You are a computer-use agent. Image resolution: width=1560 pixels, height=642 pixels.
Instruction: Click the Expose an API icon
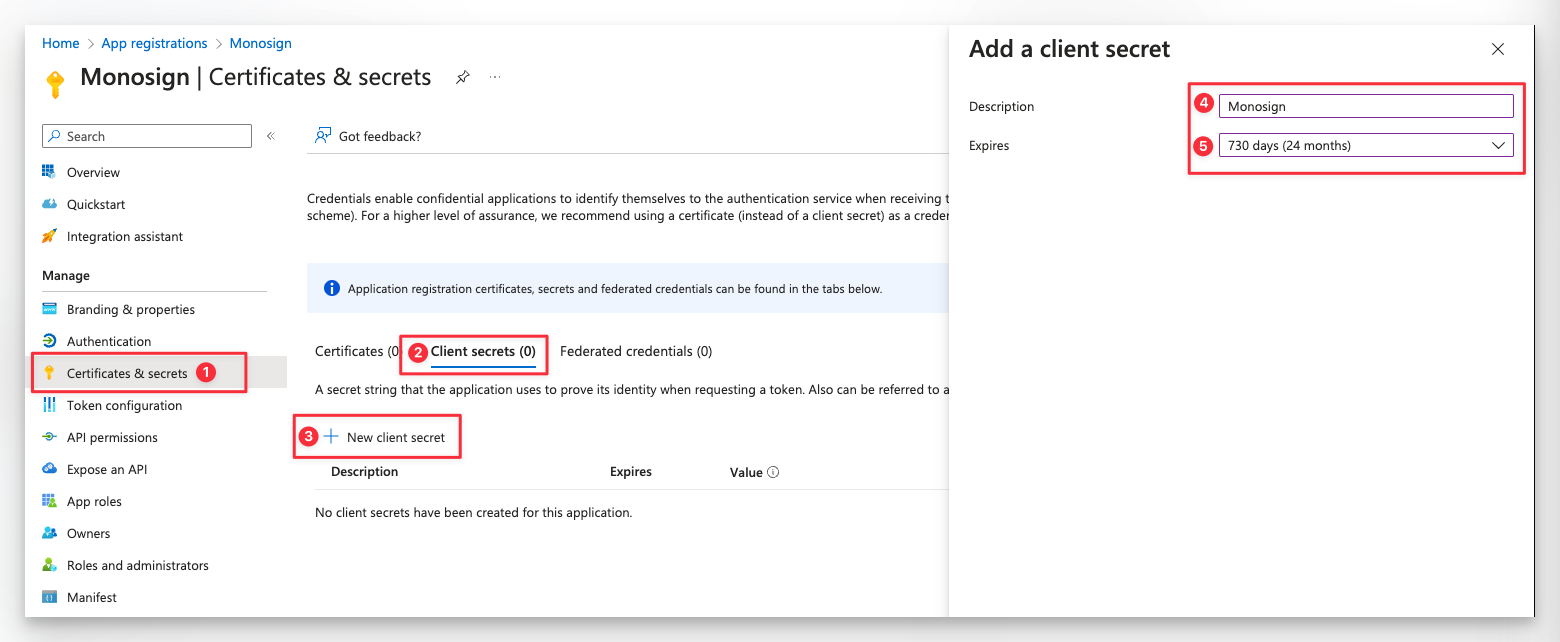click(x=49, y=469)
